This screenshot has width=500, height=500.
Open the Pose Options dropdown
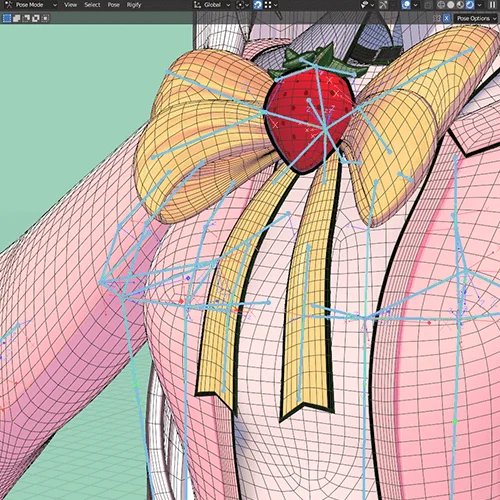(x=476, y=18)
